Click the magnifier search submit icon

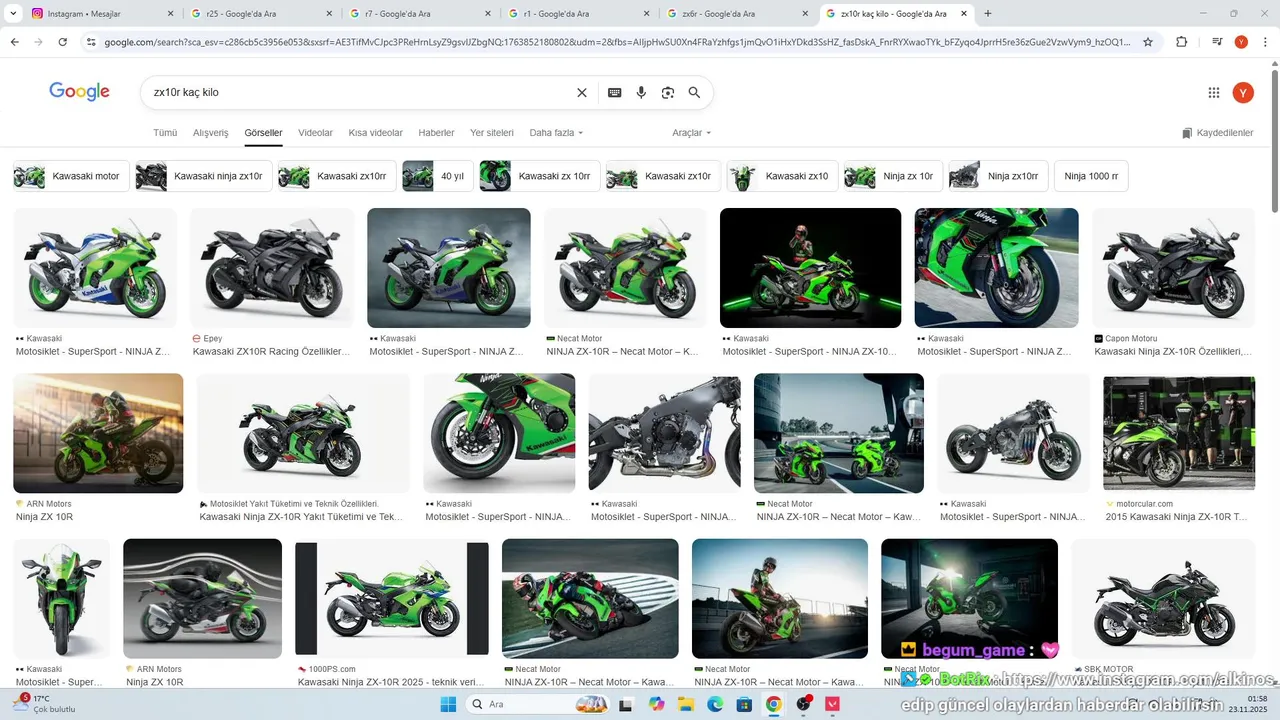click(x=694, y=92)
